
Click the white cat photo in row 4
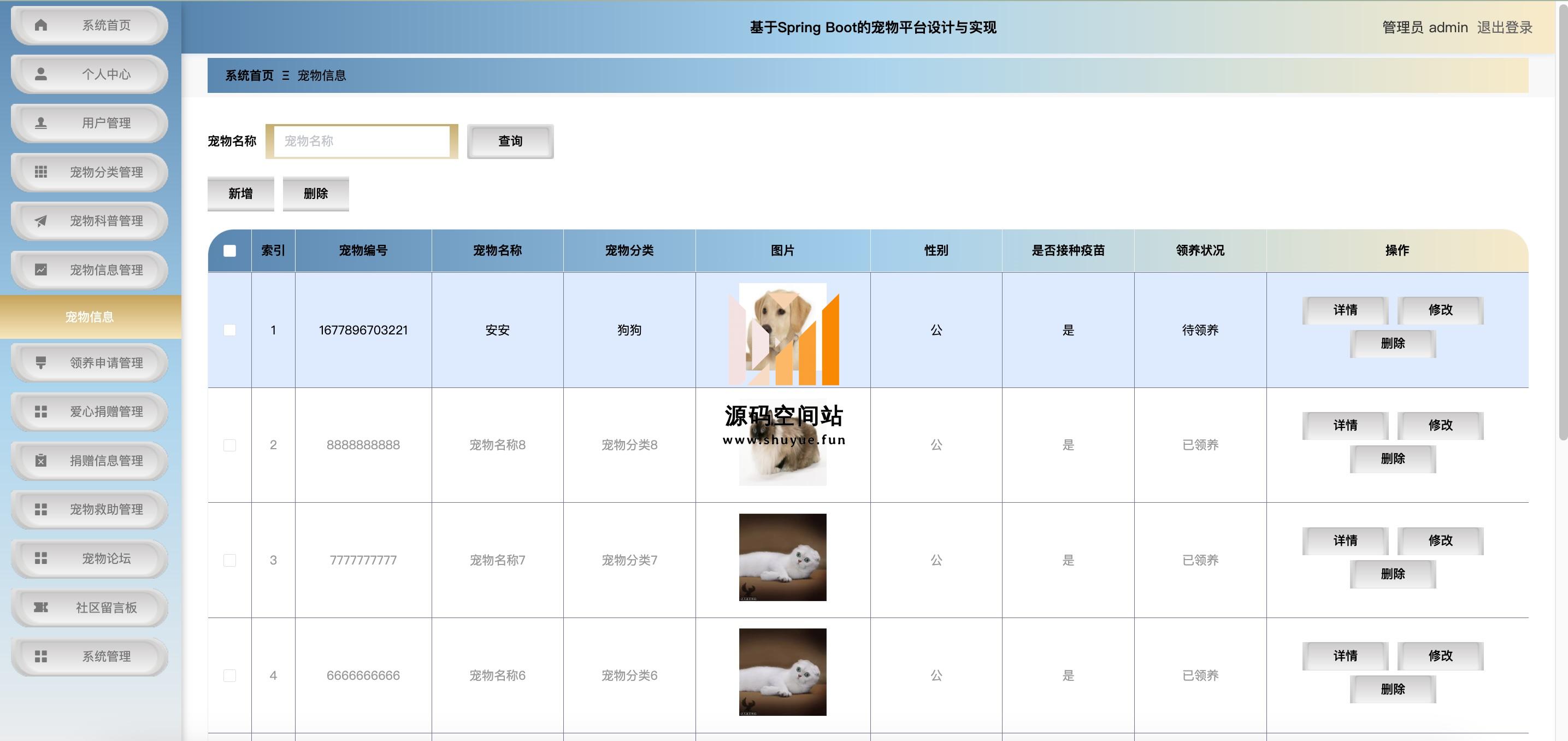coord(783,672)
